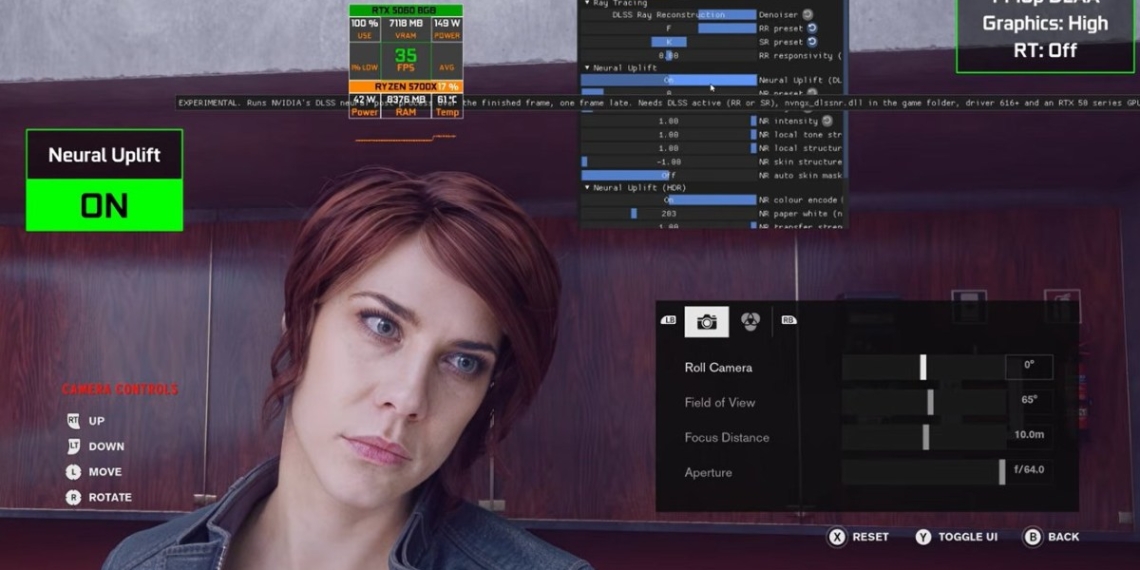
Task: Adjust the NR paper white 203 slider
Action: coord(668,214)
